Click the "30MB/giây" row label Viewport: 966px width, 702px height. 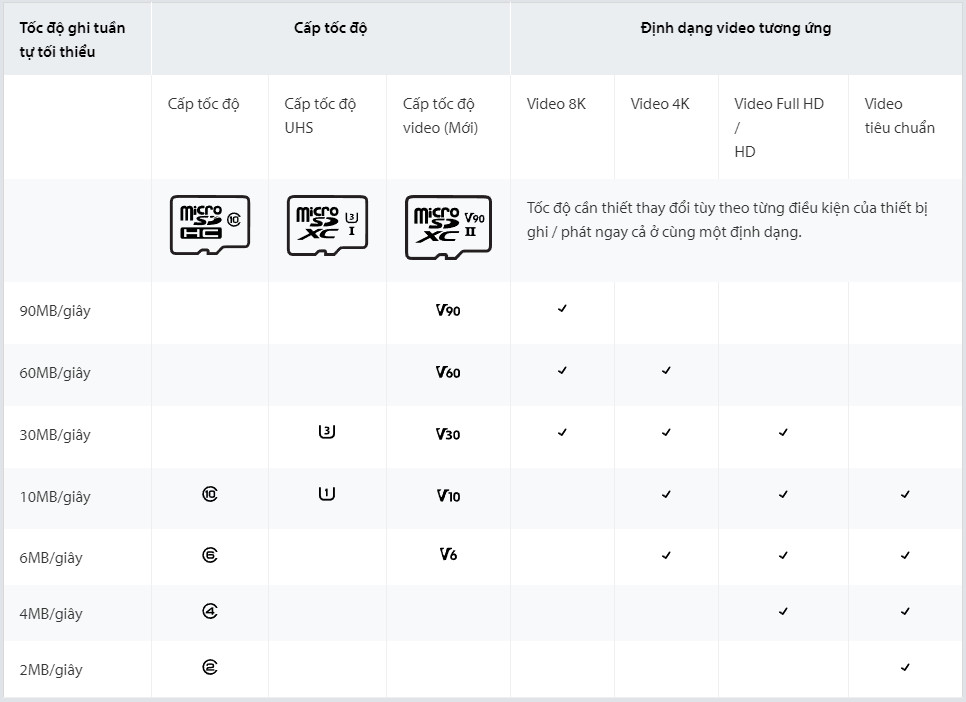pyautogui.click(x=55, y=435)
